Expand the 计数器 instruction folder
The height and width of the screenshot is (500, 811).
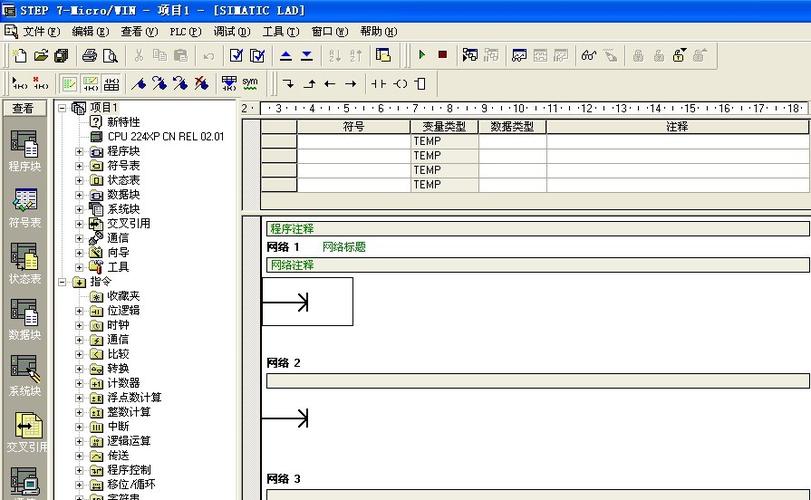coord(79,383)
